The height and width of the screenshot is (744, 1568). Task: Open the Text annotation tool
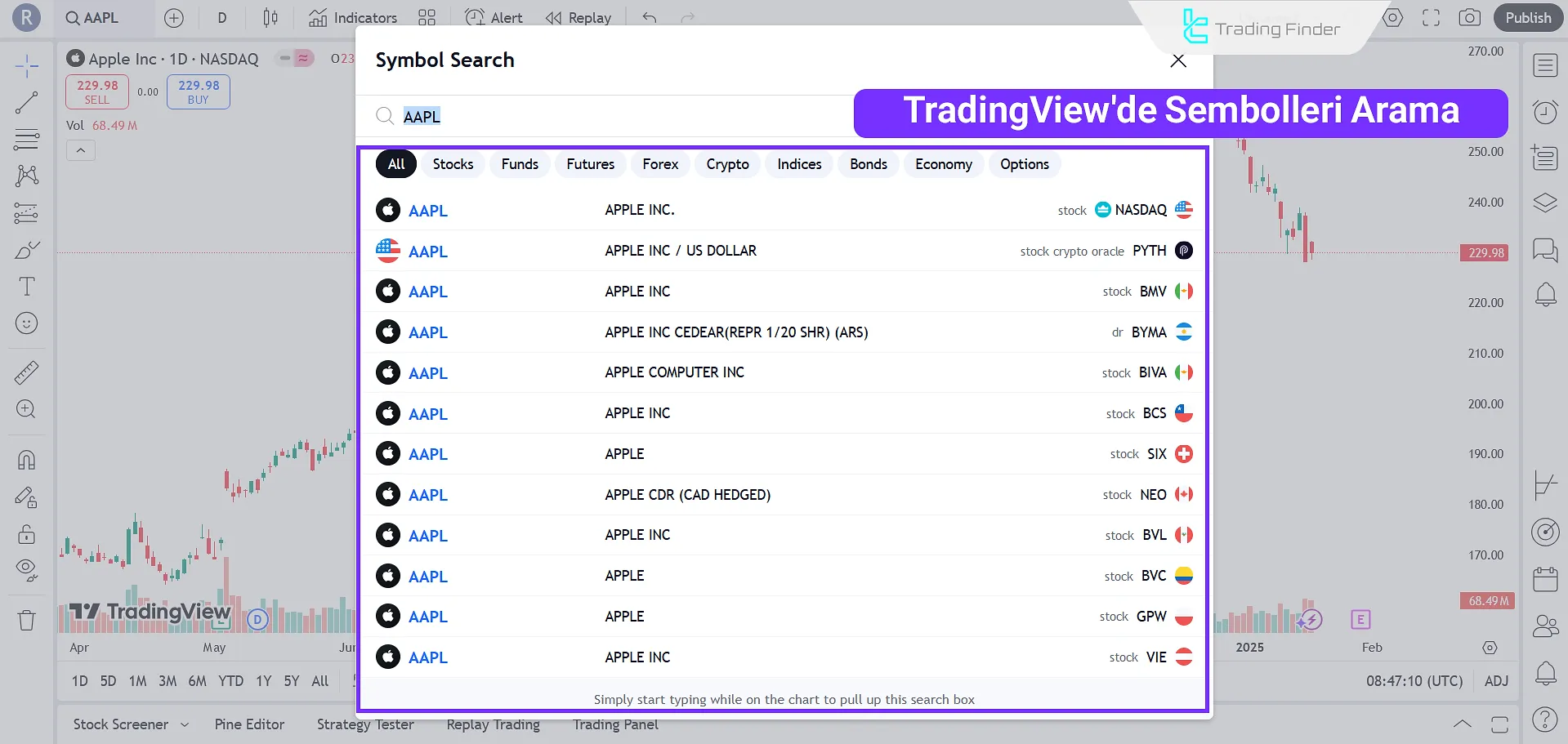(x=27, y=287)
